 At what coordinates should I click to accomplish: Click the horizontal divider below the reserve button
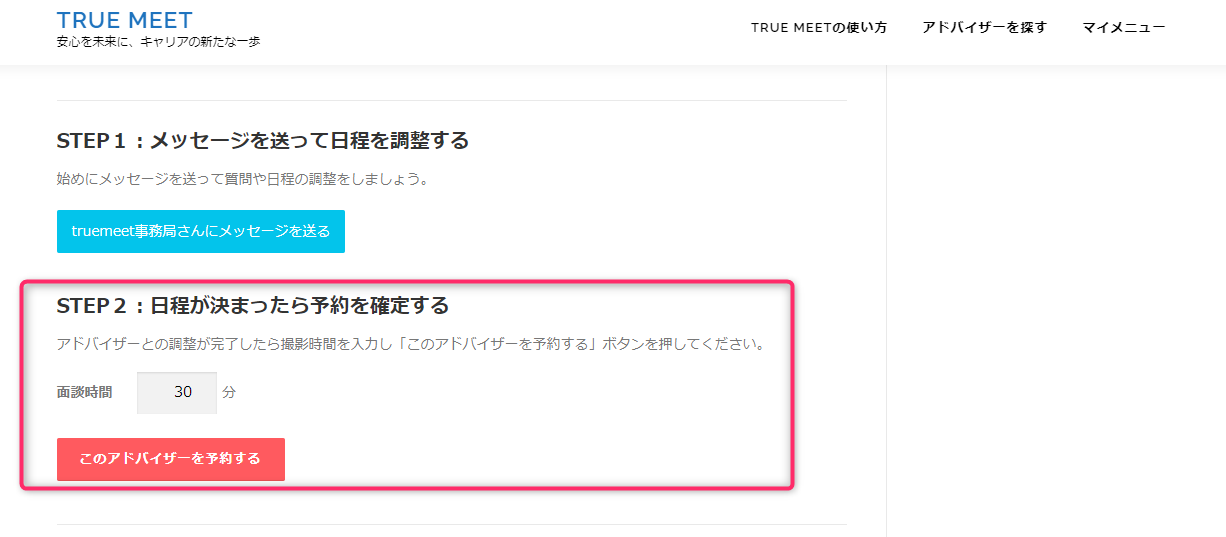click(x=452, y=524)
